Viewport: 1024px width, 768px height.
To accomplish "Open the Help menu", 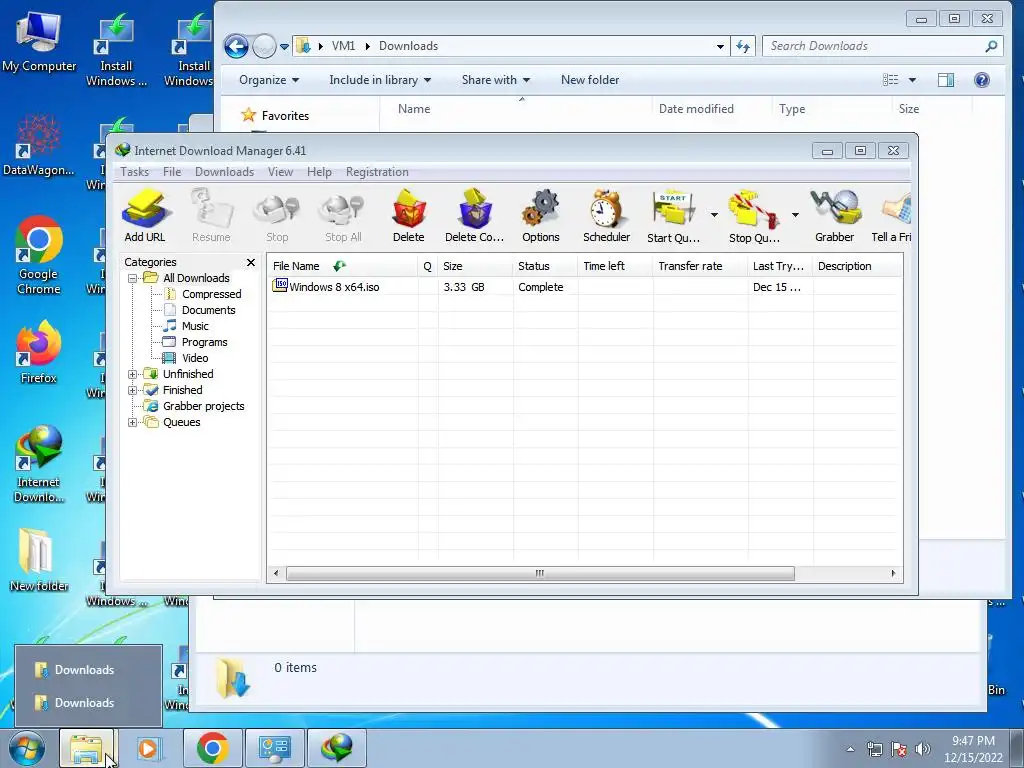I will (319, 172).
